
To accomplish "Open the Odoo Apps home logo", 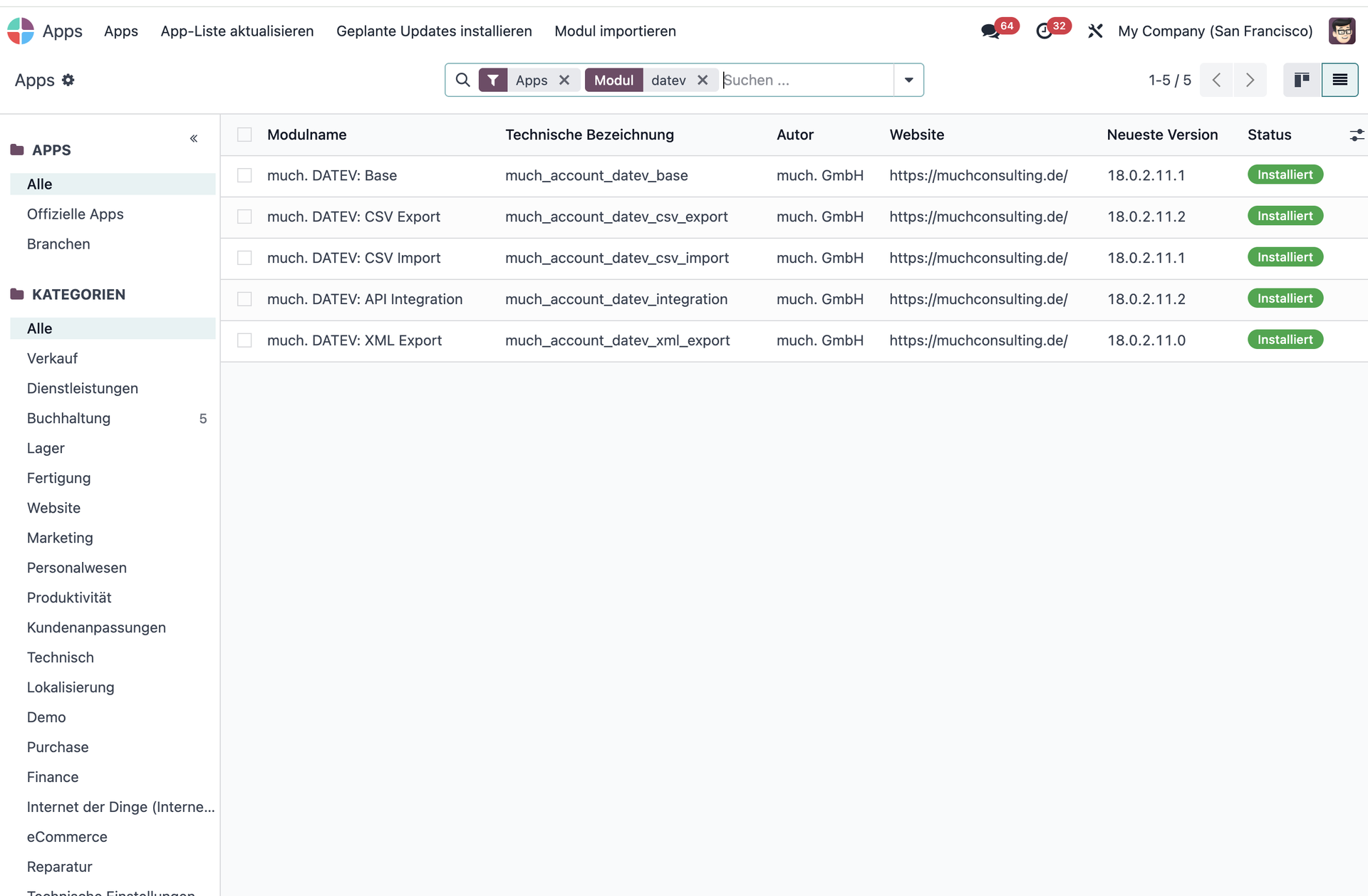I will click(x=21, y=31).
